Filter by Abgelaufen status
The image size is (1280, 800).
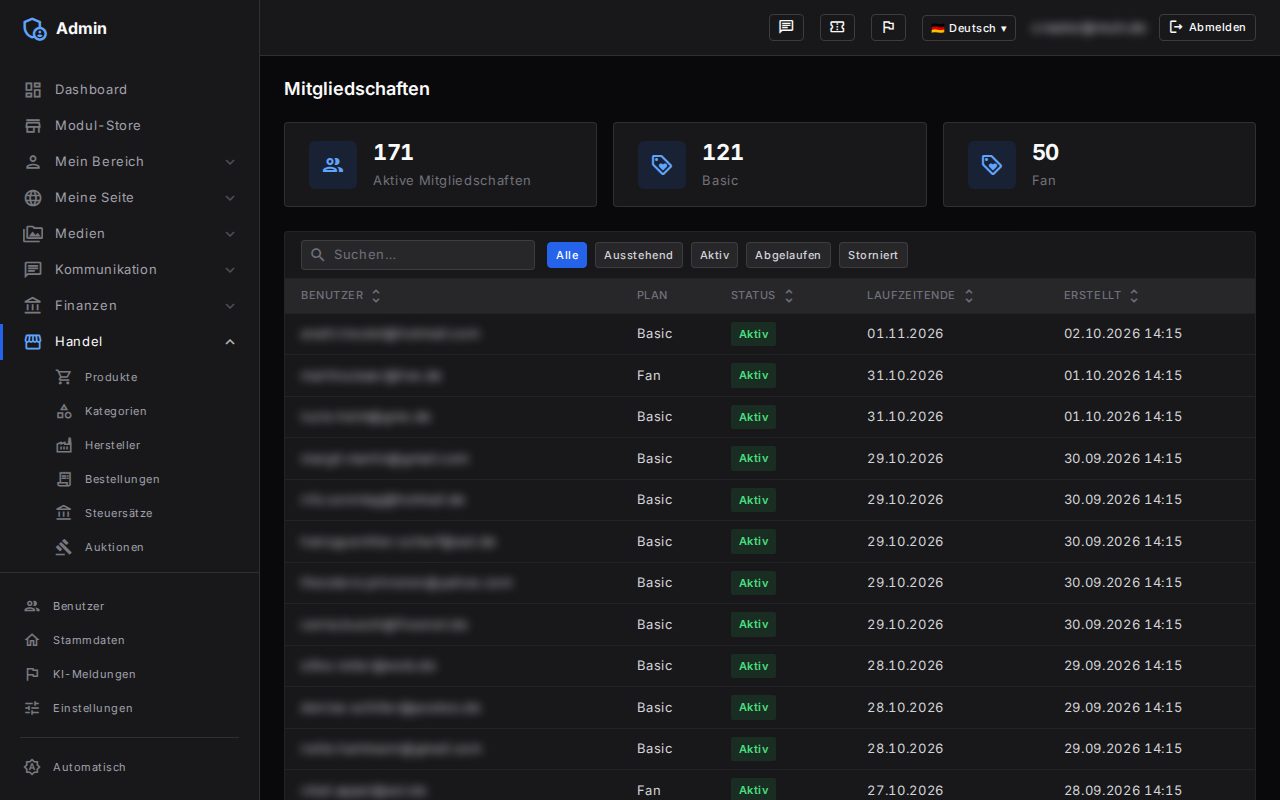(788, 255)
